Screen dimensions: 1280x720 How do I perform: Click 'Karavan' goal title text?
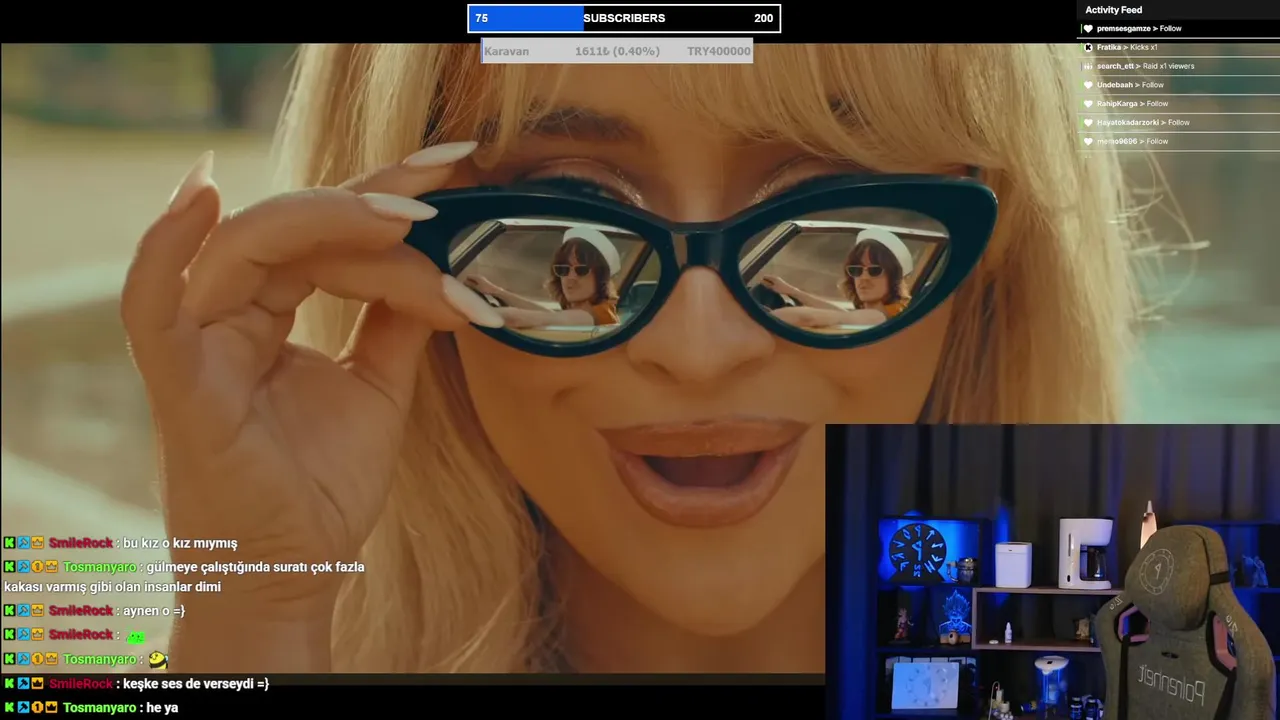(x=507, y=51)
